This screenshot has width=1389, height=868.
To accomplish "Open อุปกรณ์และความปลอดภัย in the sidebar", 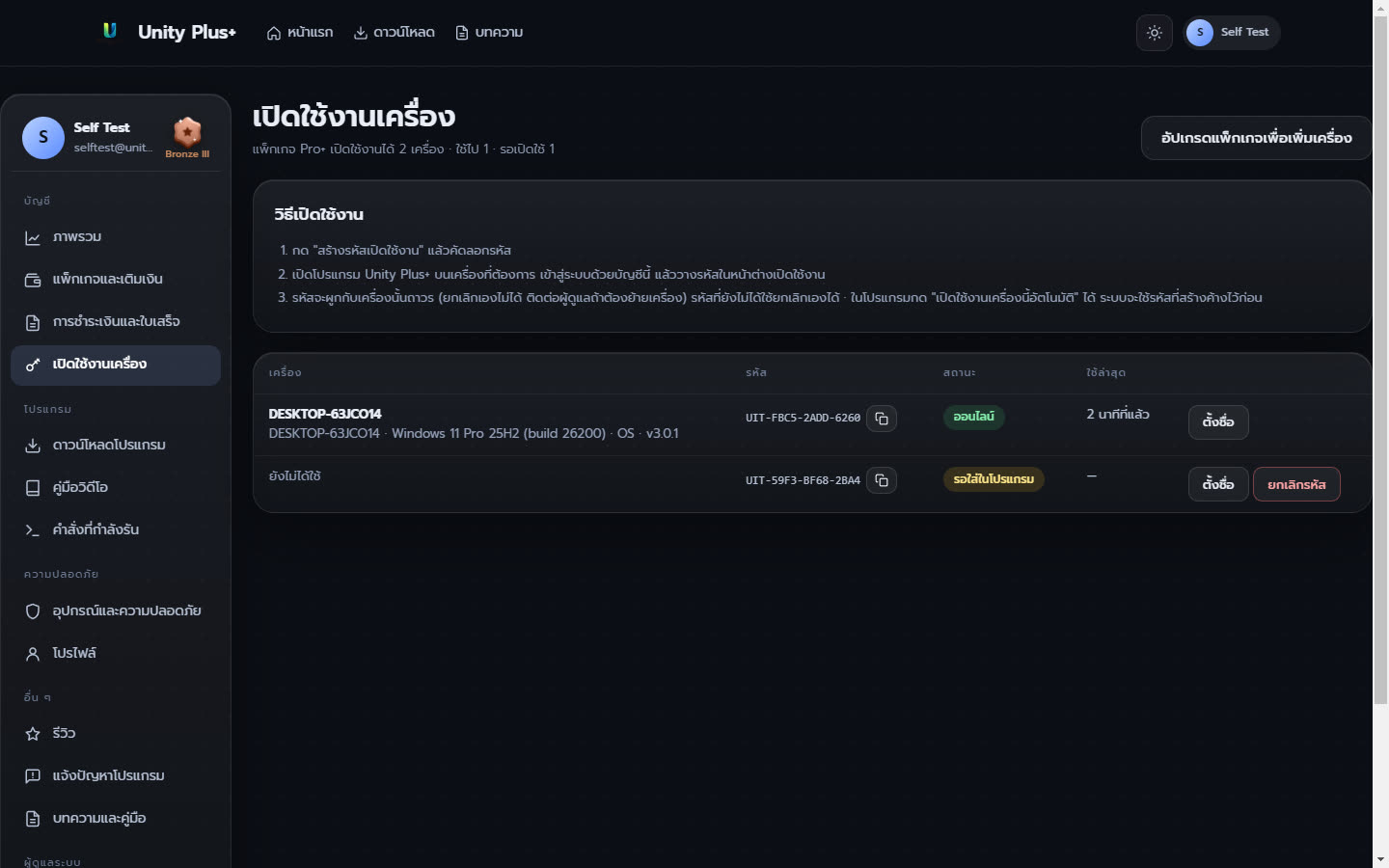I will (116, 611).
